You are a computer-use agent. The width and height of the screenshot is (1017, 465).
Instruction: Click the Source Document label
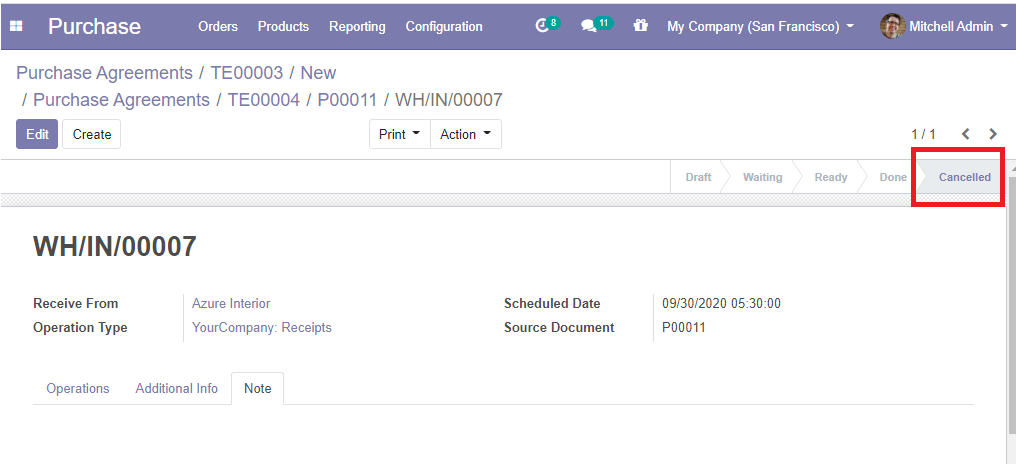[x=559, y=328]
